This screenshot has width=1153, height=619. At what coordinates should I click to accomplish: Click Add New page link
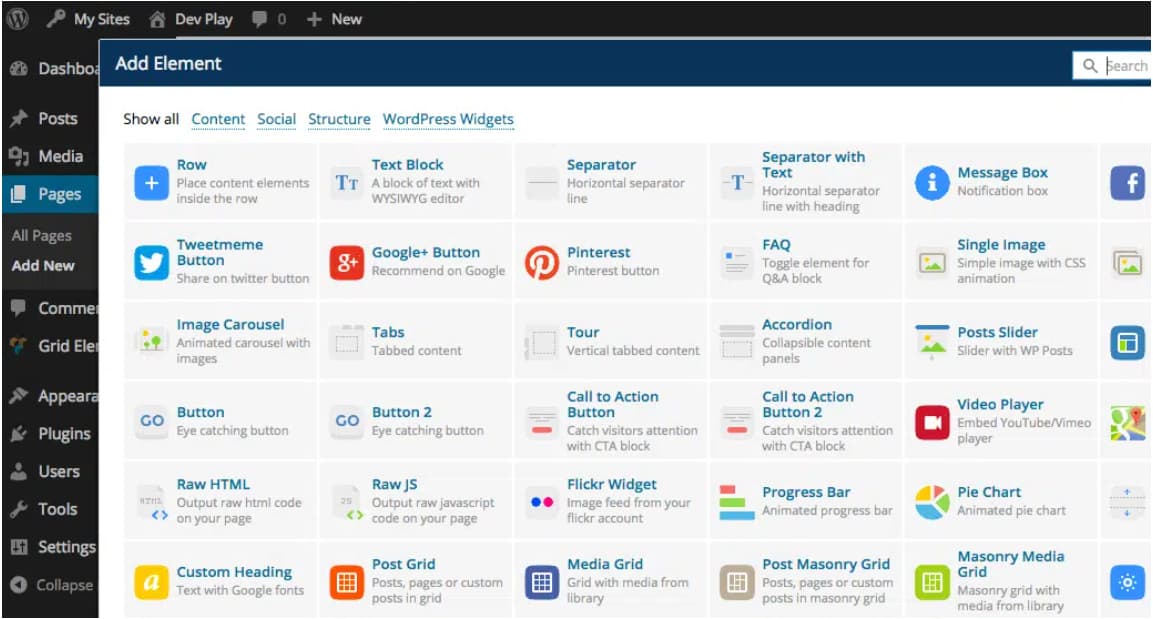coord(43,265)
